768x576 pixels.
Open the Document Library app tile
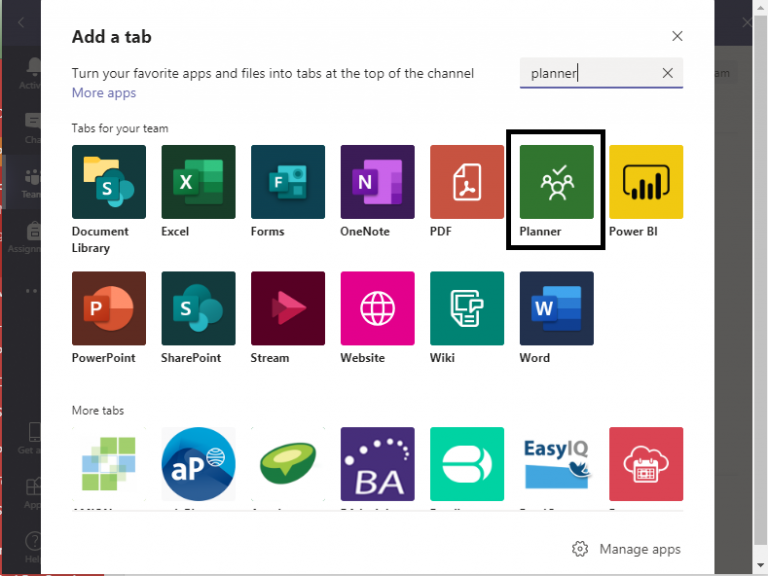coord(109,182)
